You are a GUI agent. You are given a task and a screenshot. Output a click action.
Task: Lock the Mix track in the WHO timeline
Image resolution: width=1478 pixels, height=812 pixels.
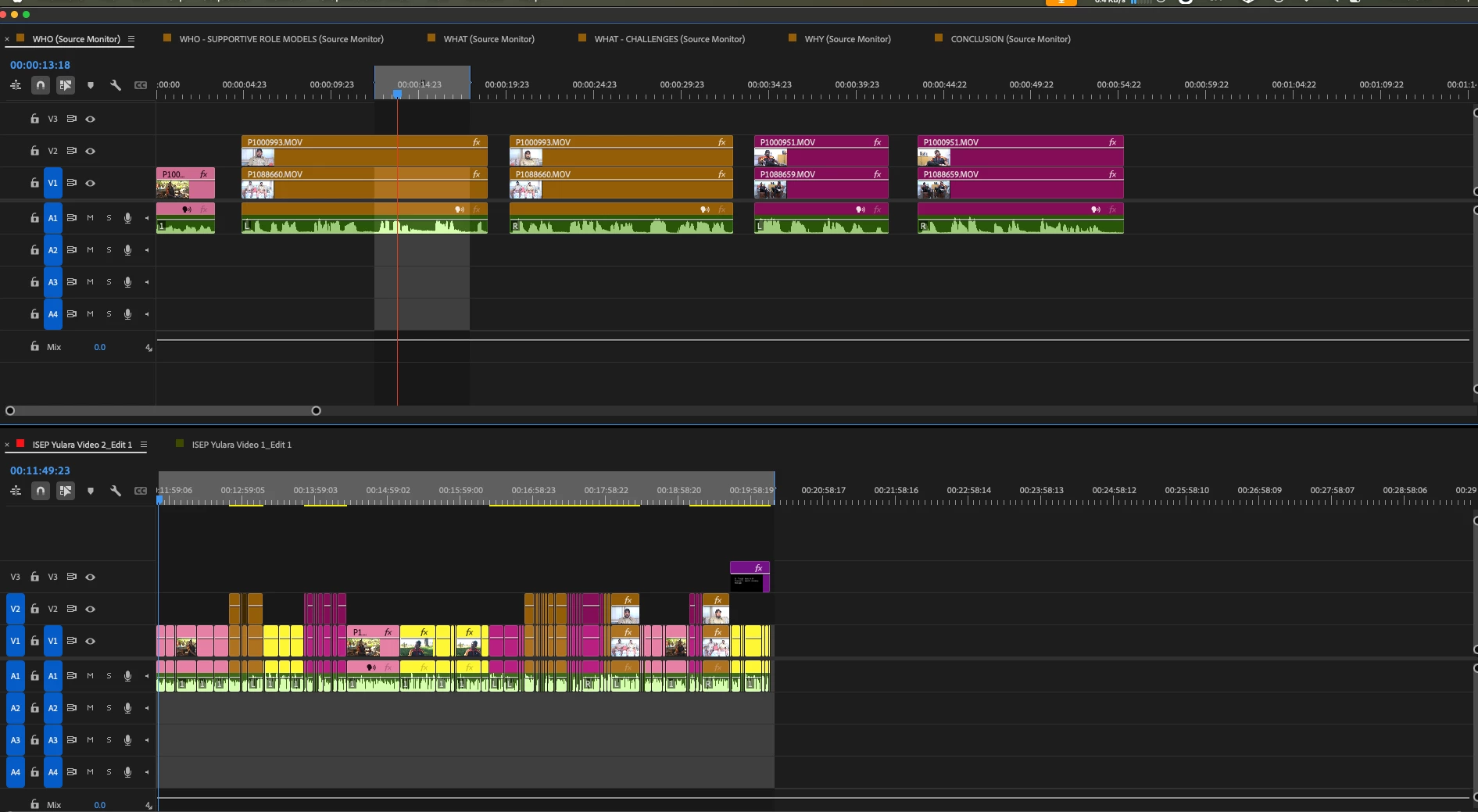34,346
